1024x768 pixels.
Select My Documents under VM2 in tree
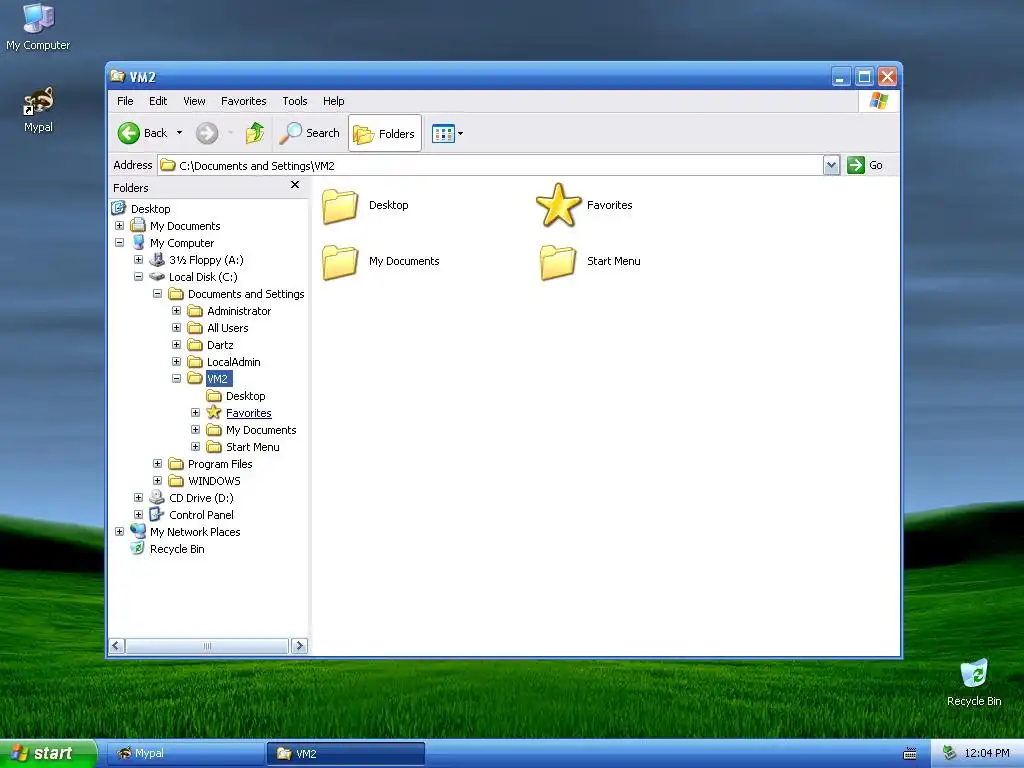click(x=261, y=430)
